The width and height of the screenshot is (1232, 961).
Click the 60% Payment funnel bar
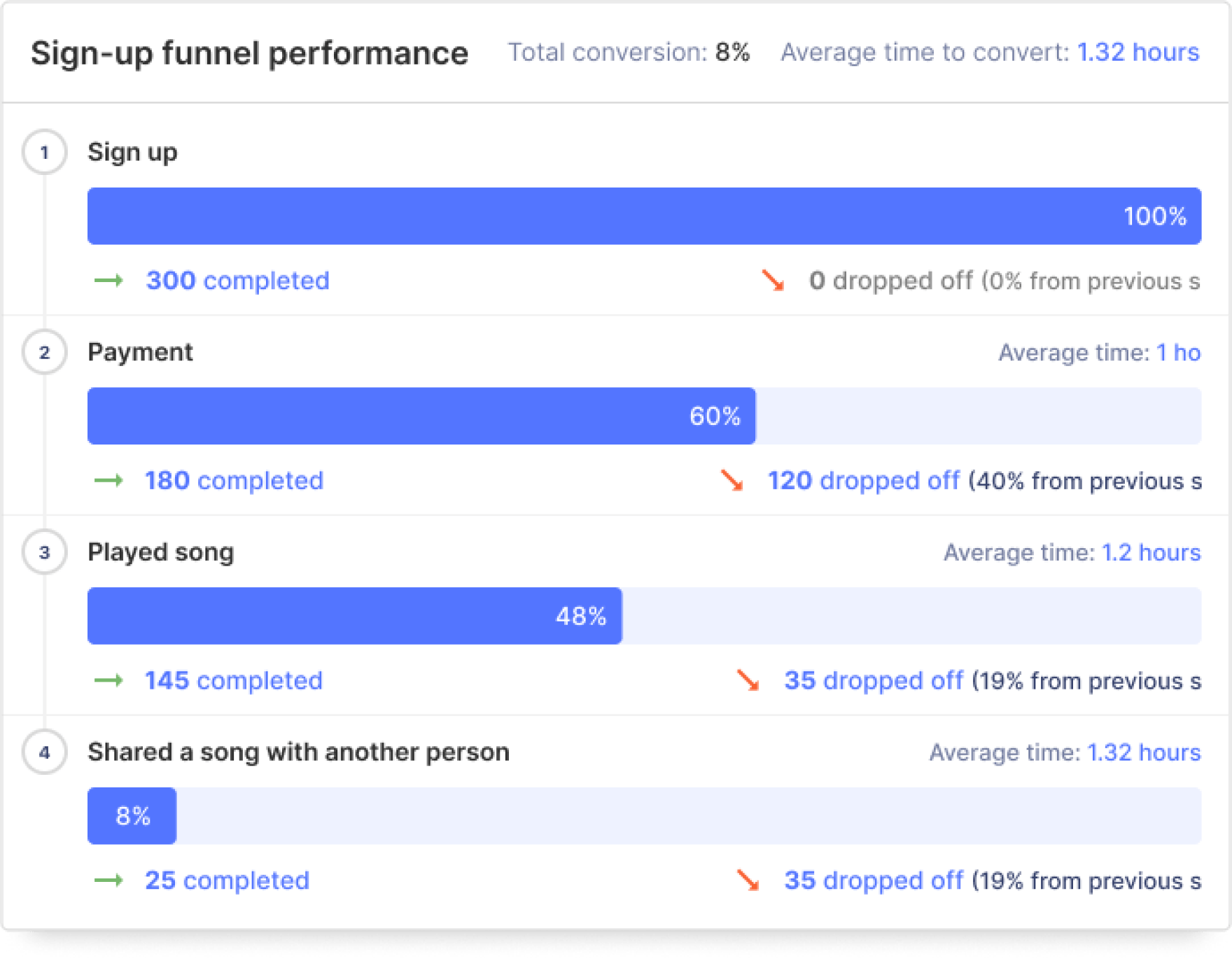point(421,416)
